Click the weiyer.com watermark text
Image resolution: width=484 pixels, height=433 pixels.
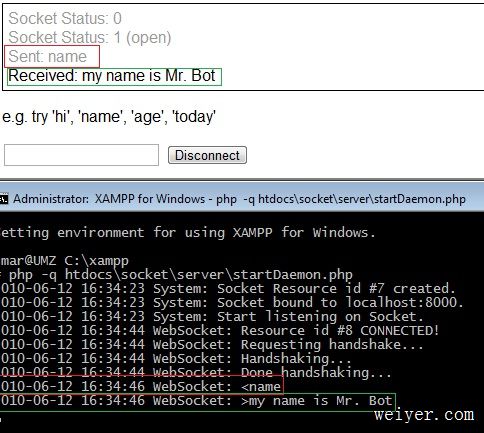click(x=424, y=415)
